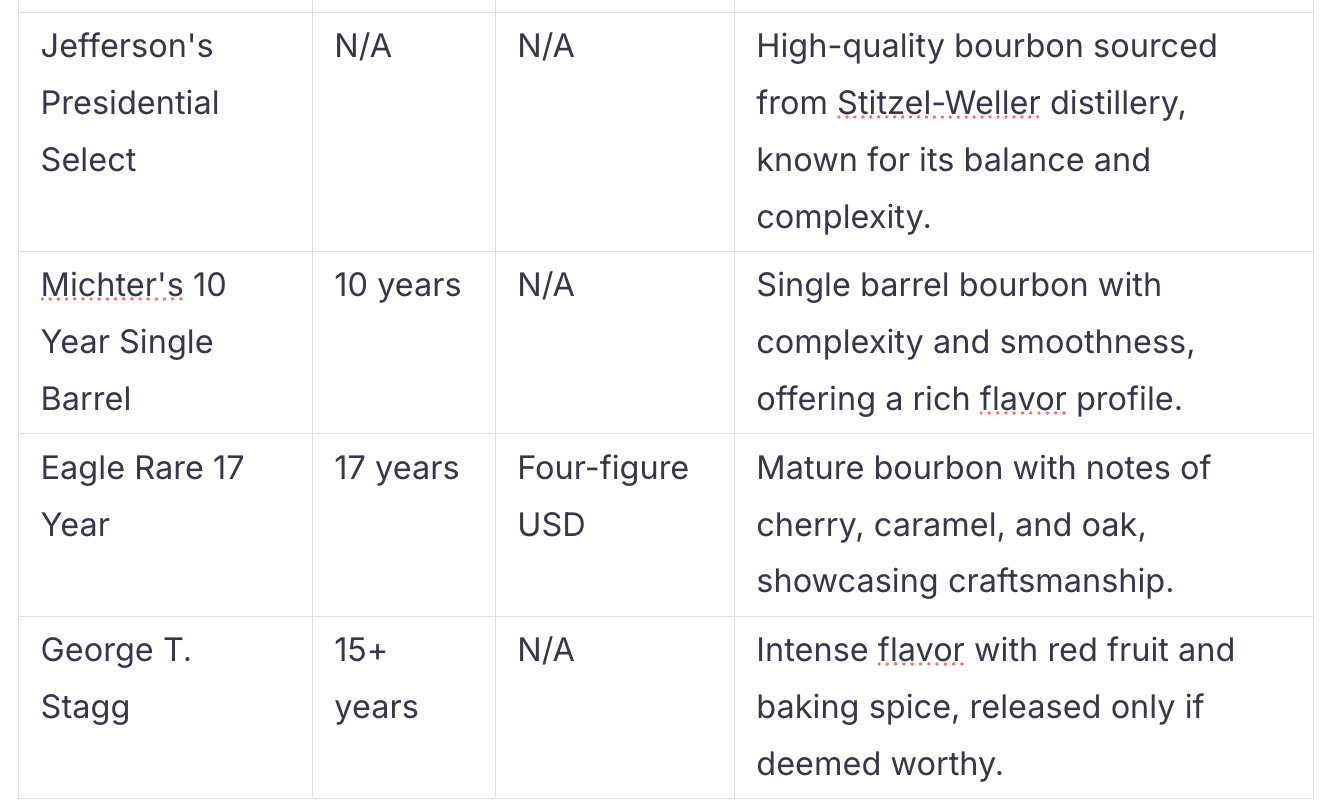Click the 'High-quality bourbon sourced' description text
Screen dimensions: 1326x812
[x=986, y=46]
